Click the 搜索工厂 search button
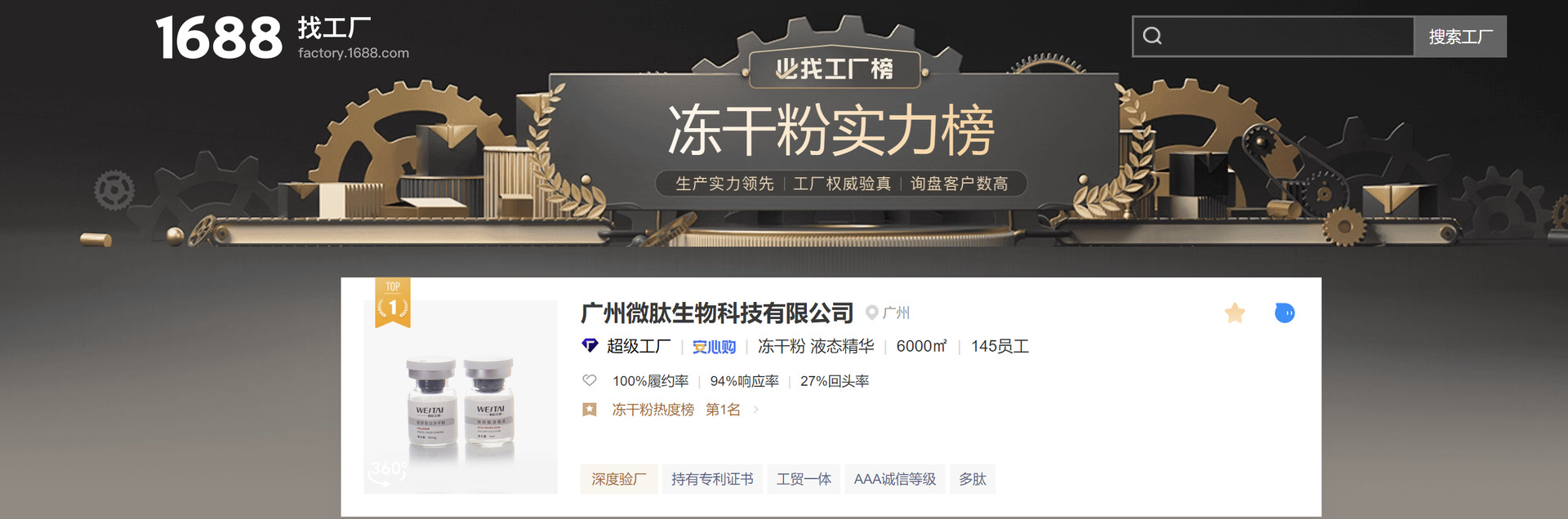Viewport: 1568px width, 519px height. pyautogui.click(x=1460, y=37)
